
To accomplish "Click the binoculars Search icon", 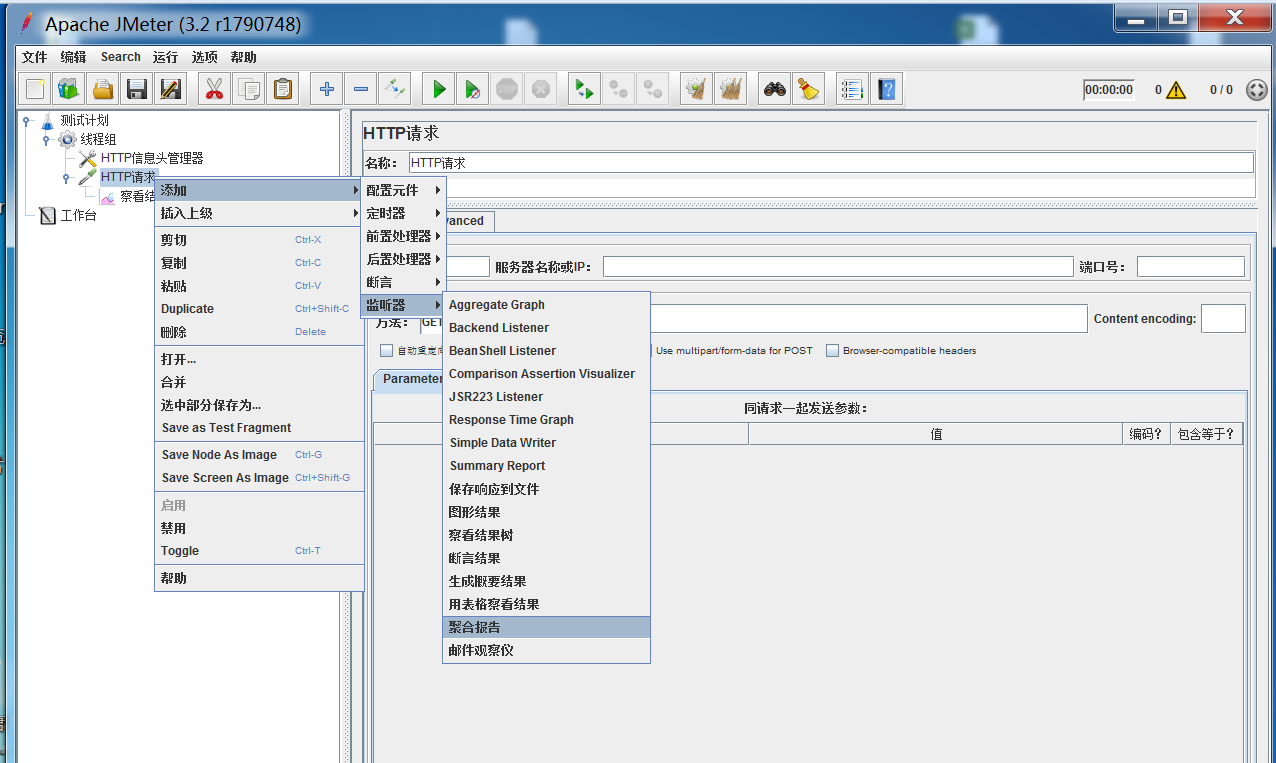I will 774,89.
